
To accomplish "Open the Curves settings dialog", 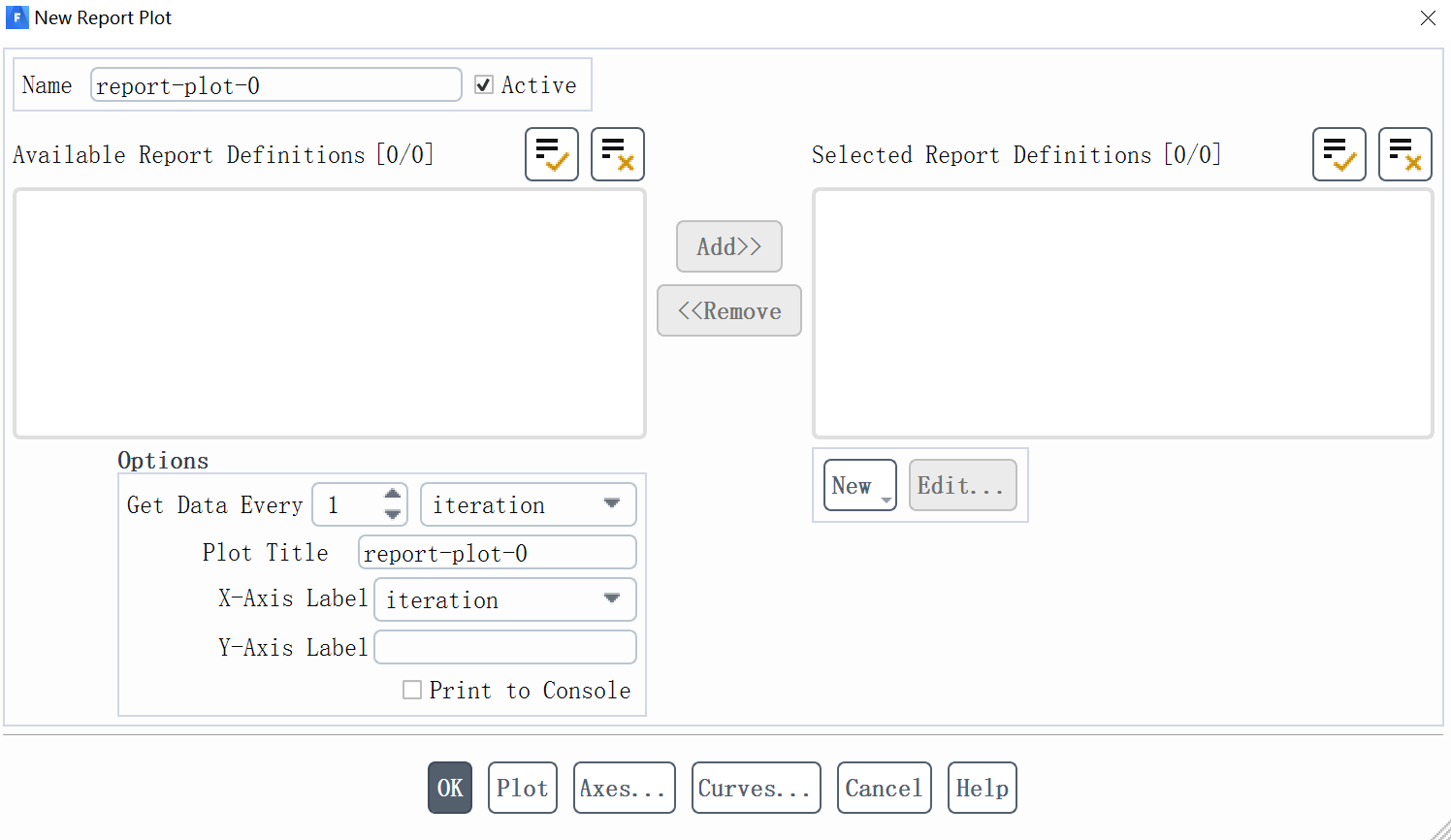I will click(x=756, y=788).
